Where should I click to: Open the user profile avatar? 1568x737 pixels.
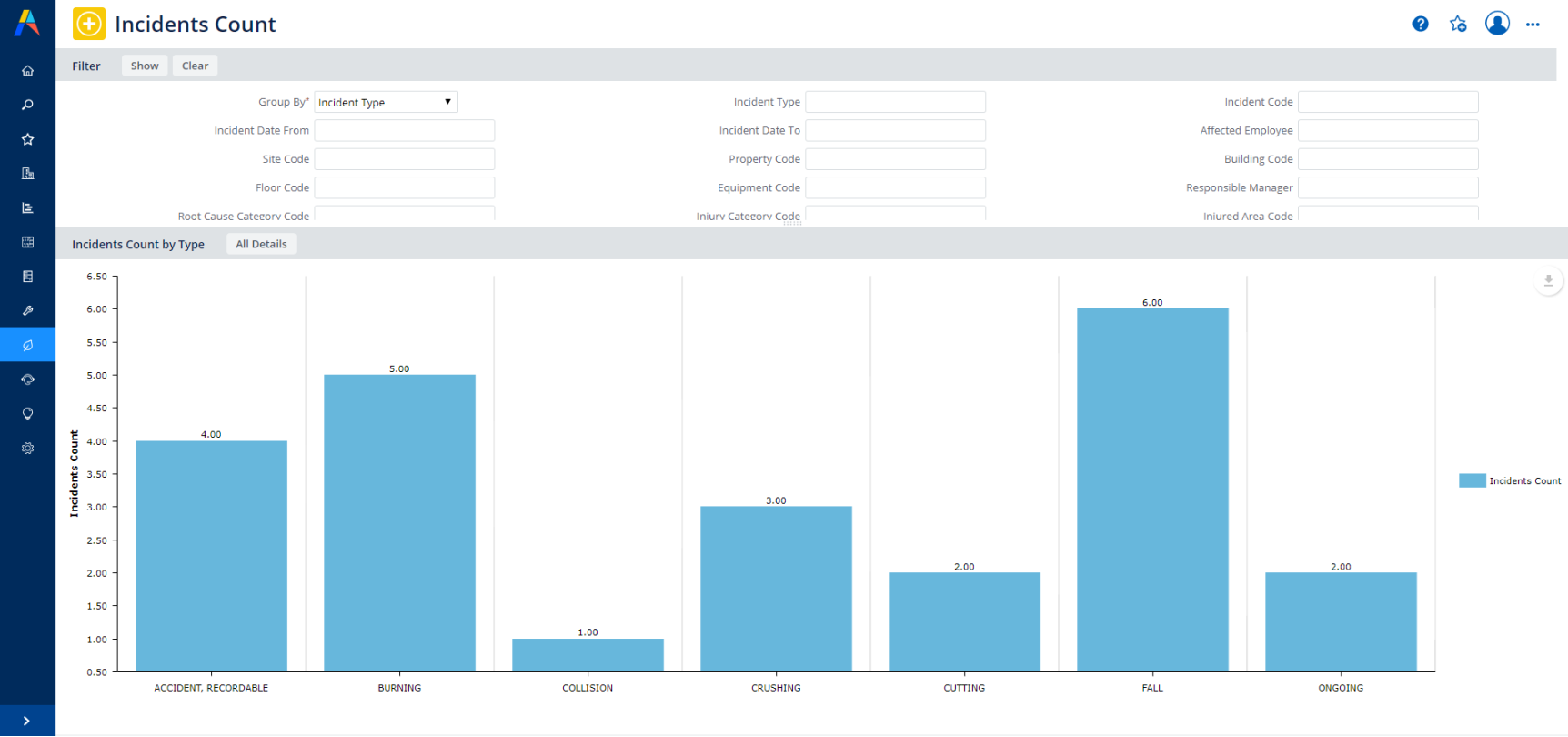1497,24
